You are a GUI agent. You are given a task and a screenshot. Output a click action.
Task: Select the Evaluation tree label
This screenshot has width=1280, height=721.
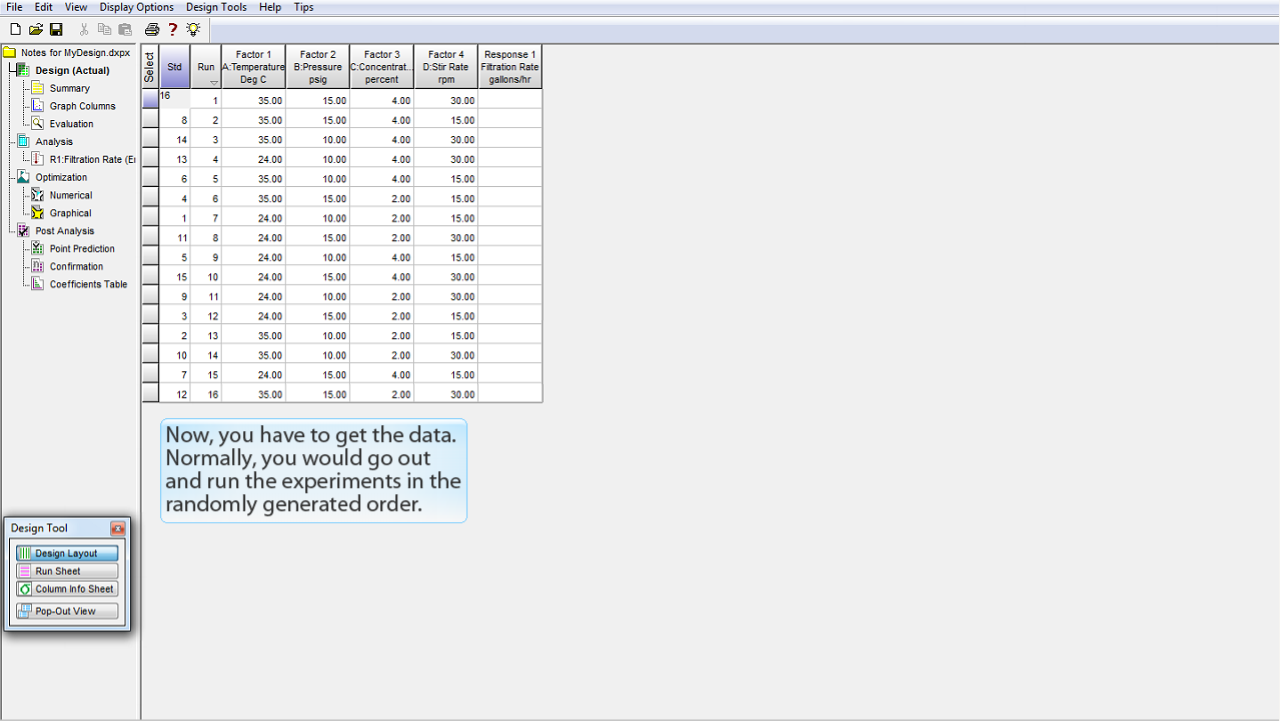pos(72,124)
